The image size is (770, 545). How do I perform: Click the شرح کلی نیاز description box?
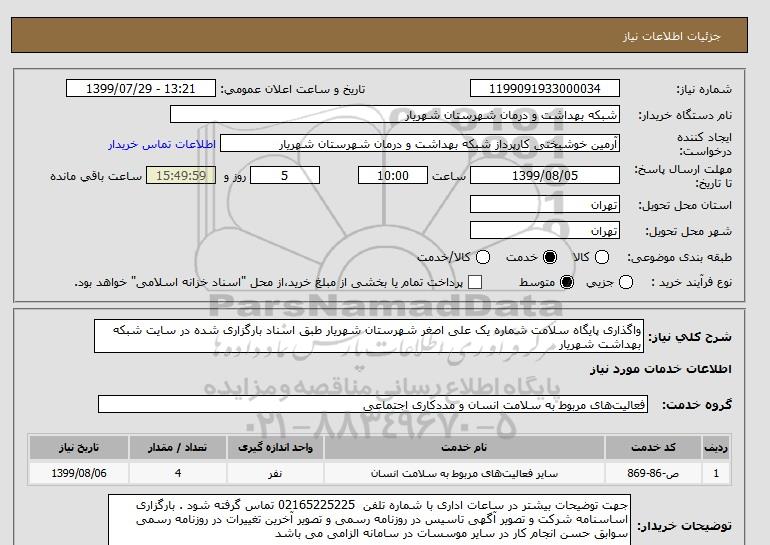[369, 336]
